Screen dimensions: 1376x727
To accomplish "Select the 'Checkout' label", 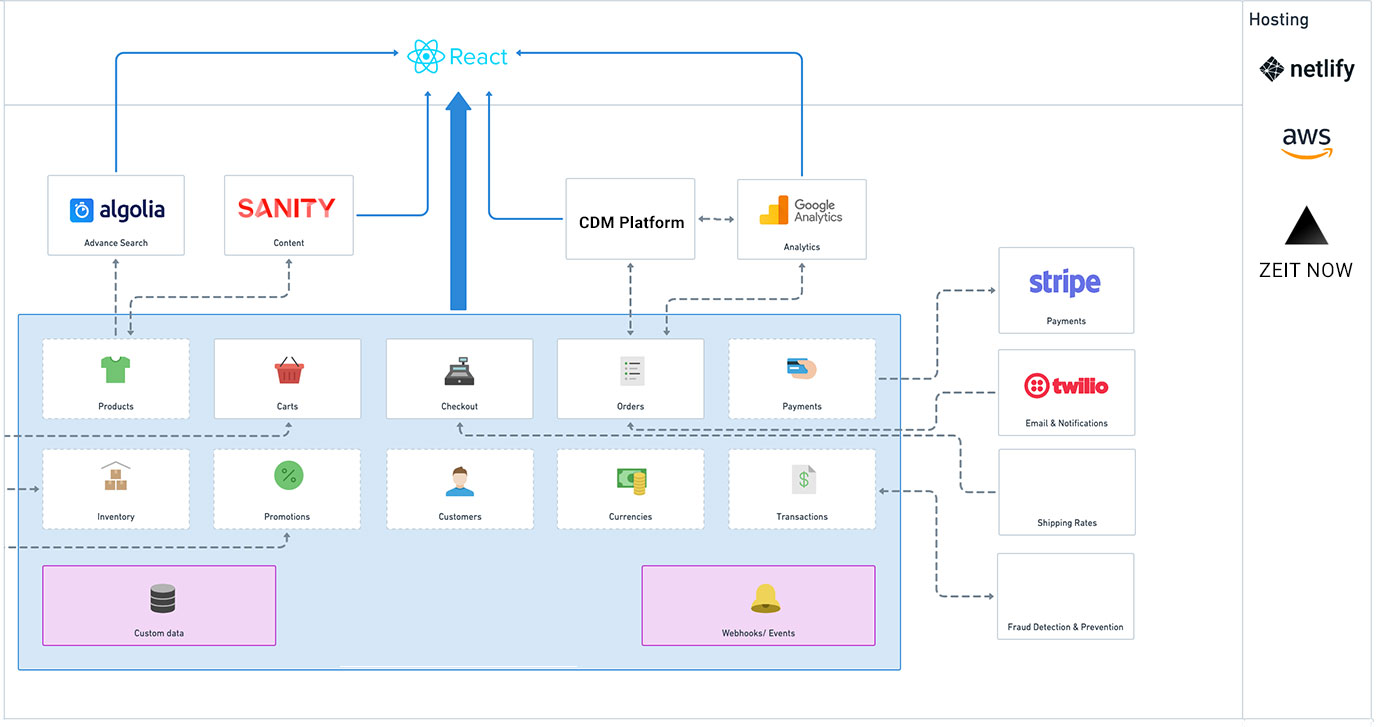I will (460, 407).
